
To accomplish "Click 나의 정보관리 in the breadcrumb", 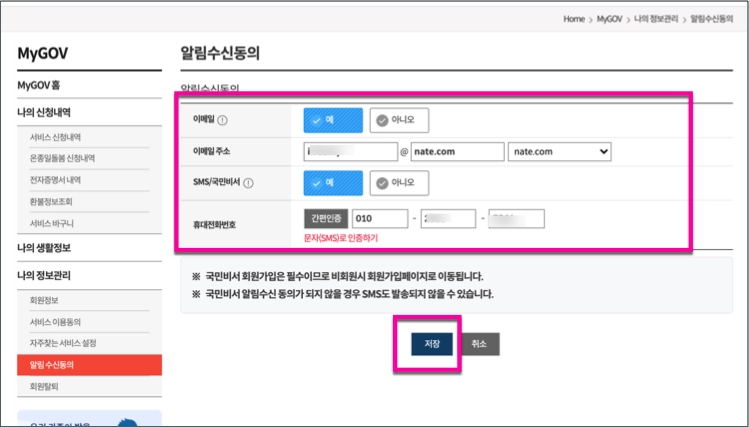I will [656, 19].
